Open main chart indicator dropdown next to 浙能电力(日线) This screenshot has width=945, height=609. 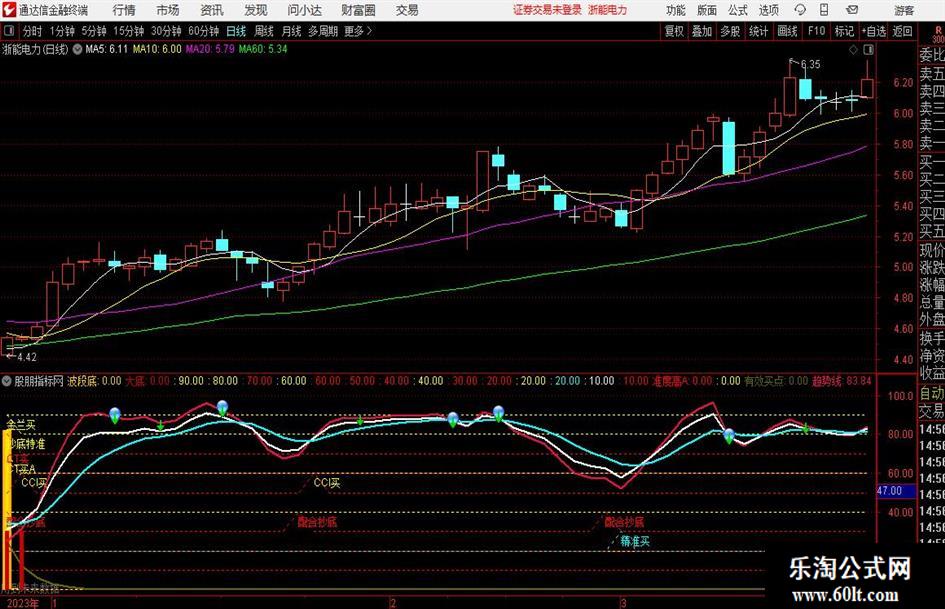point(77,49)
